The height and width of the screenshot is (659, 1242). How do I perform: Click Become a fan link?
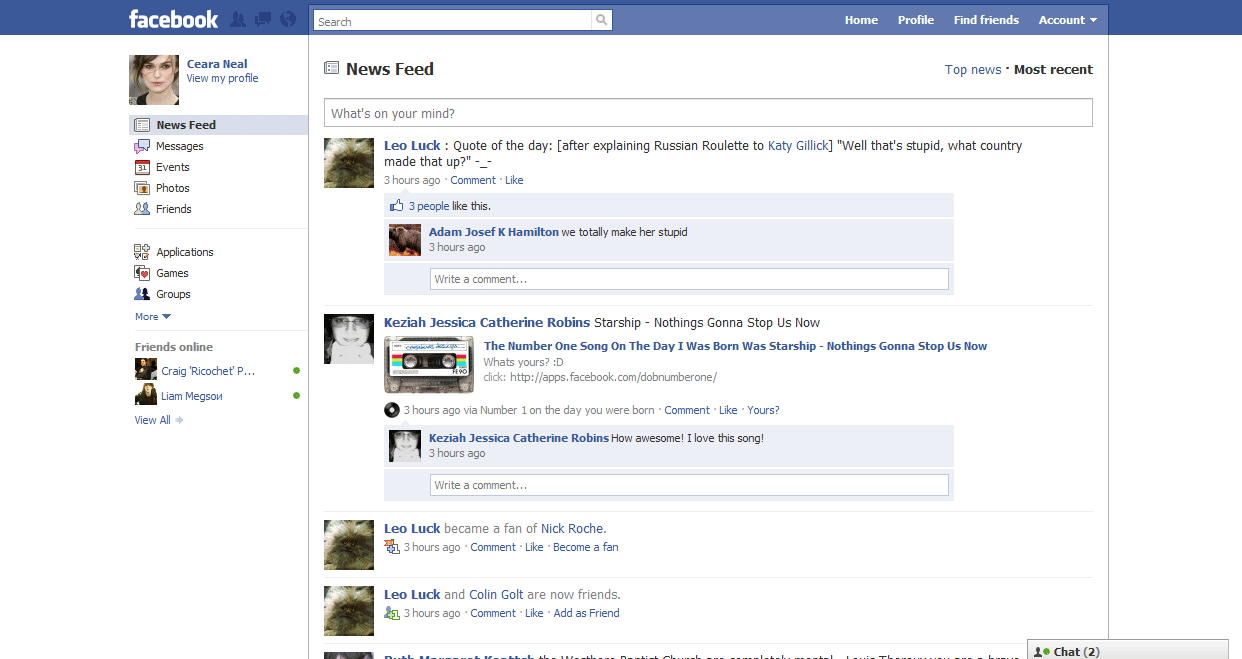(585, 547)
